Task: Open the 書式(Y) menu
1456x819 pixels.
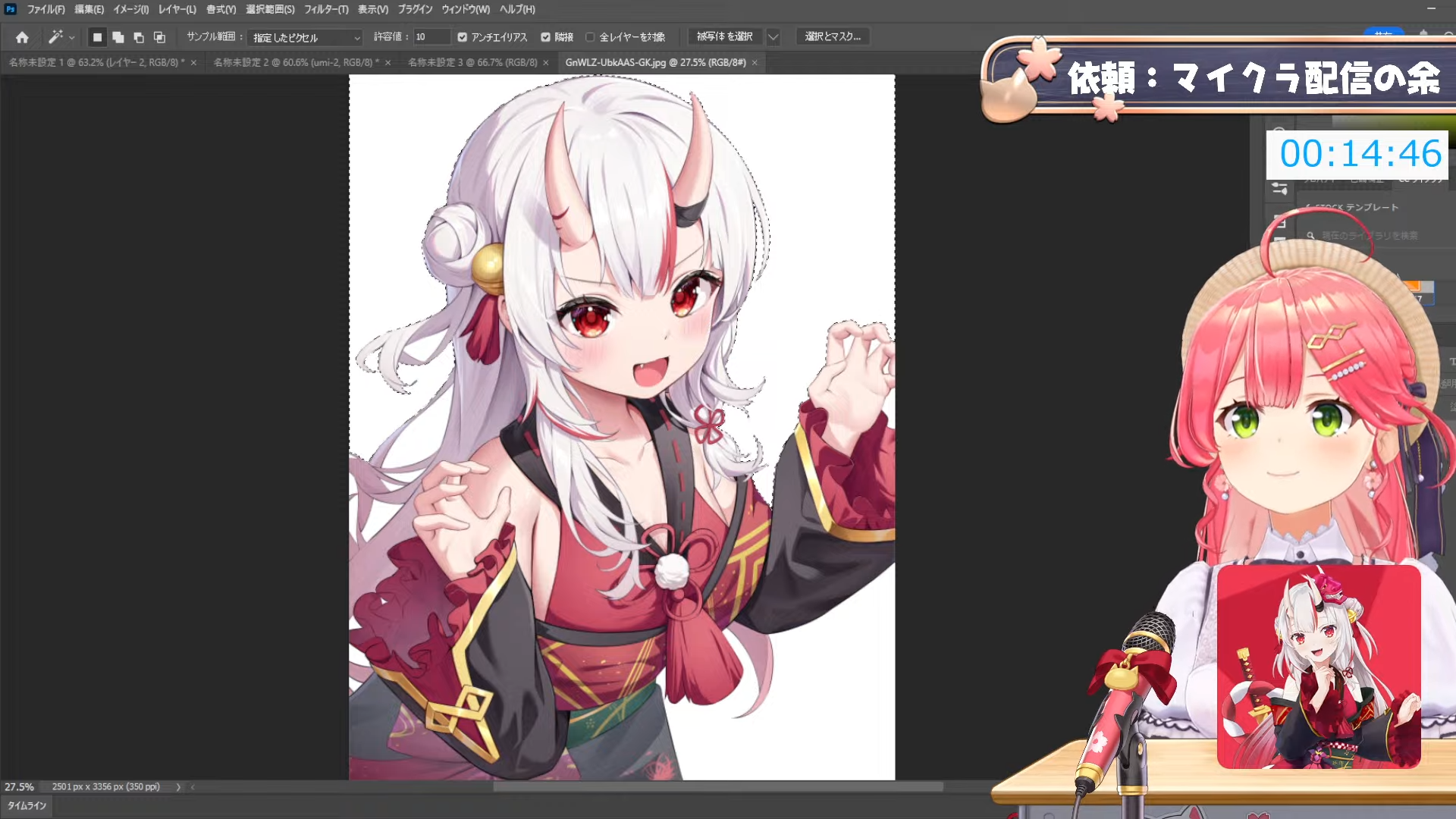Action: pyautogui.click(x=221, y=9)
